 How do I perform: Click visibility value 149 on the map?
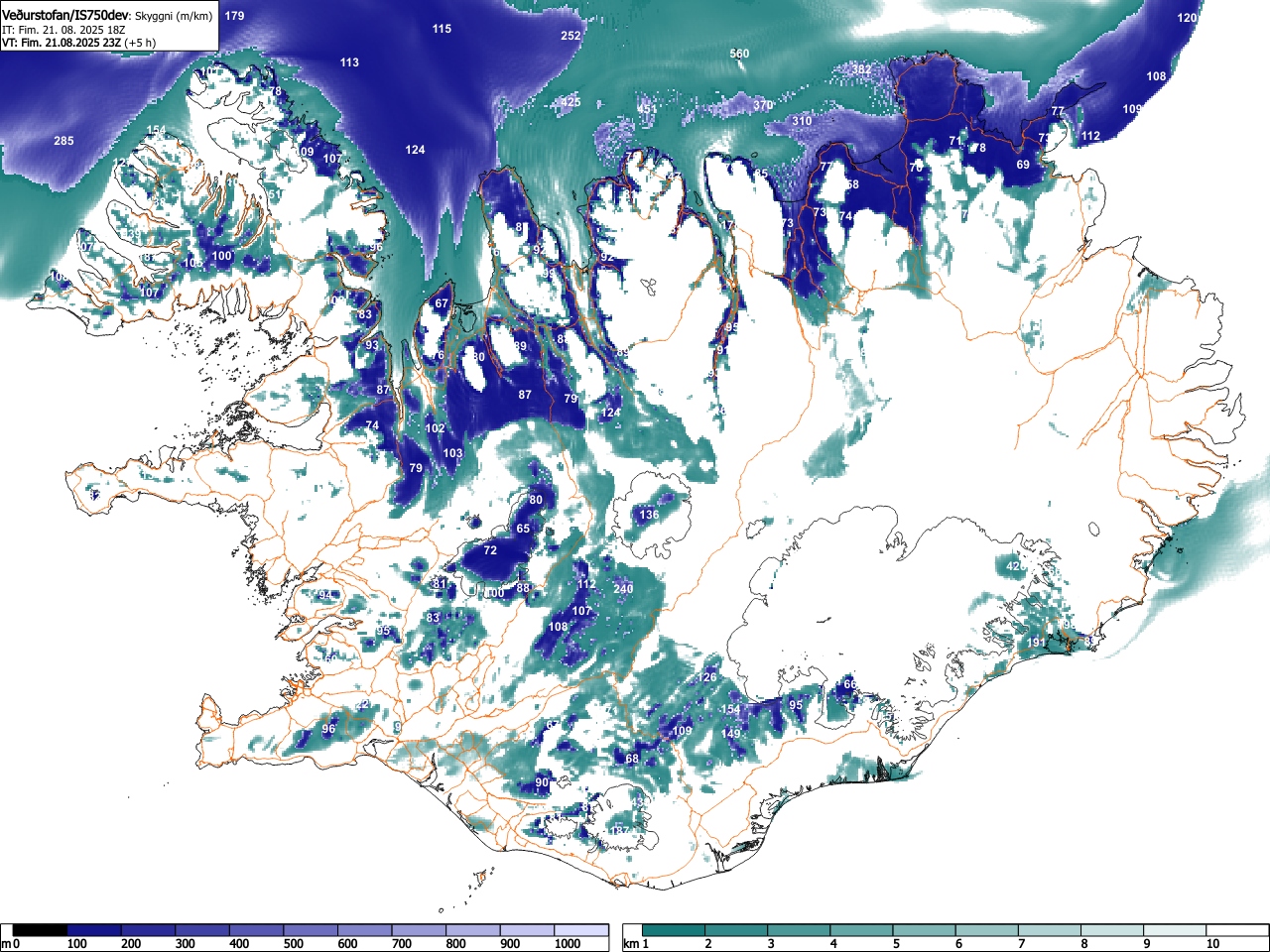click(731, 734)
